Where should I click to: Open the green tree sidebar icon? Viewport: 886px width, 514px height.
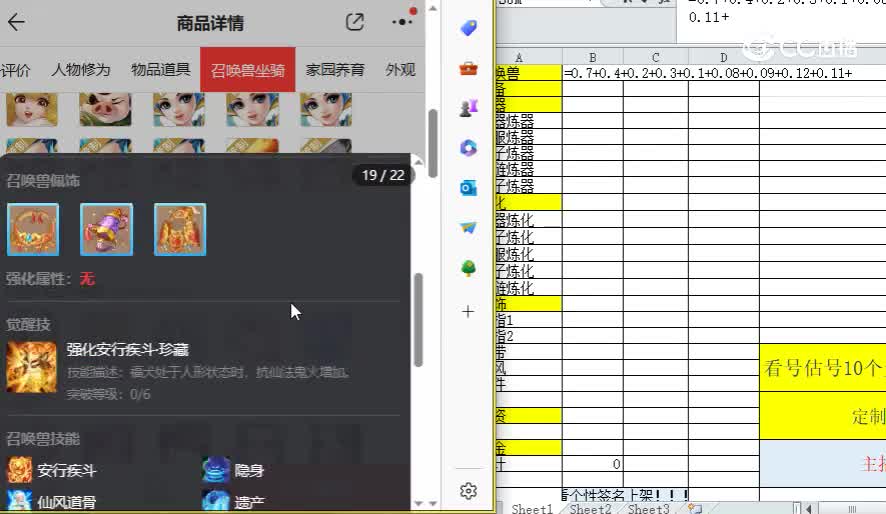(x=468, y=268)
